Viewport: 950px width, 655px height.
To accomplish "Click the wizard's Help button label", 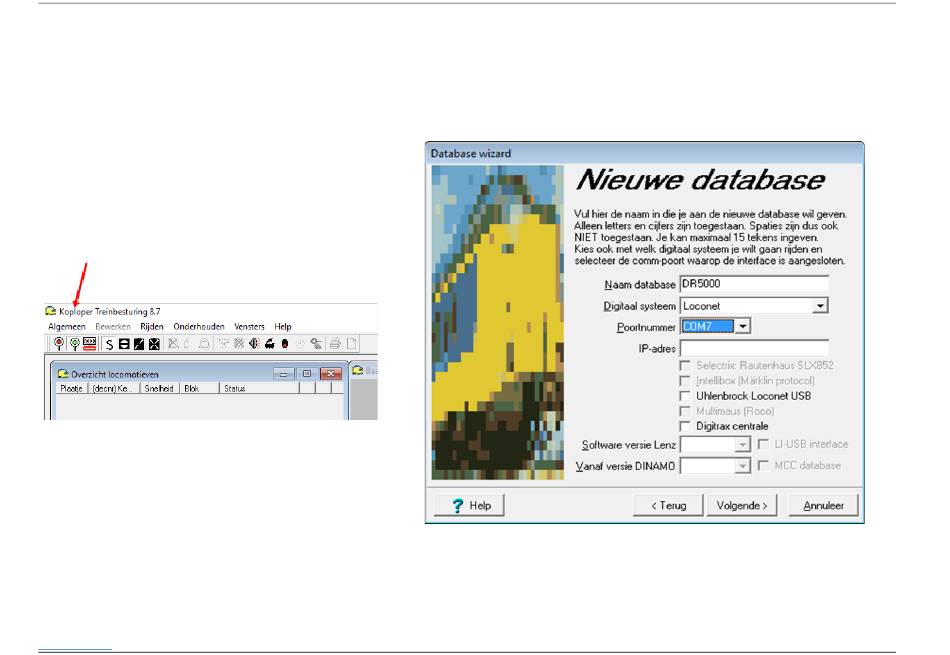I will click(480, 505).
